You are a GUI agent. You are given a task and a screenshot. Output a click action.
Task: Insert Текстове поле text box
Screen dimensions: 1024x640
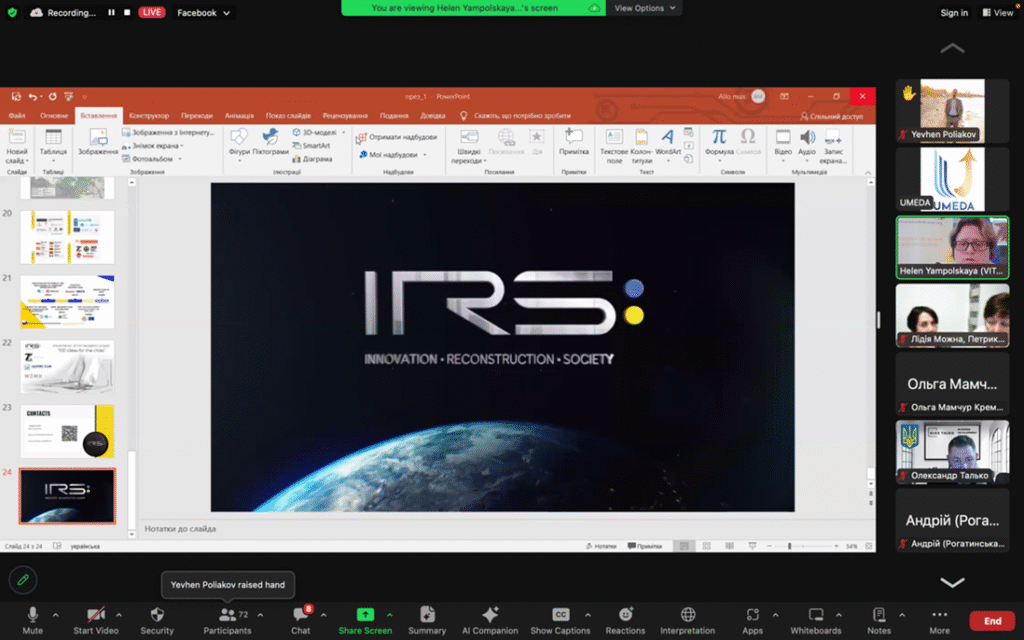tap(614, 145)
